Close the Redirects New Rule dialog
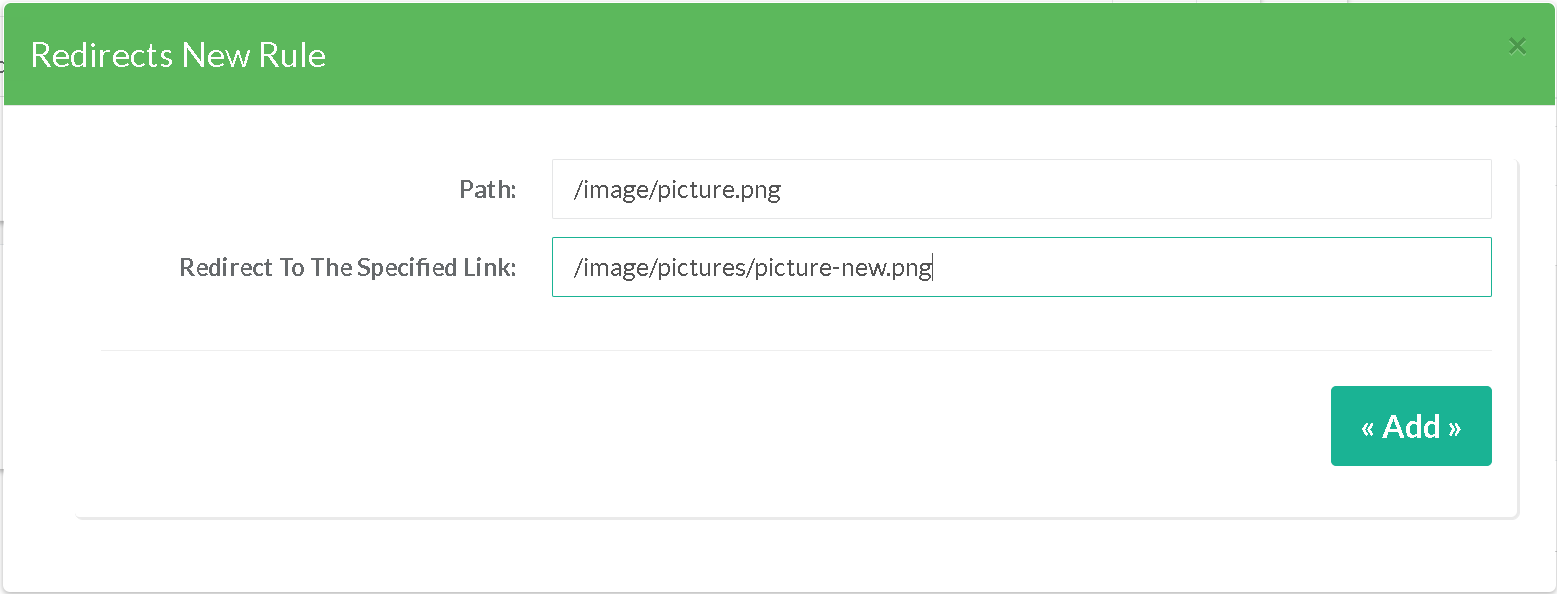Viewport: 1557px width, 594px height. click(1517, 46)
